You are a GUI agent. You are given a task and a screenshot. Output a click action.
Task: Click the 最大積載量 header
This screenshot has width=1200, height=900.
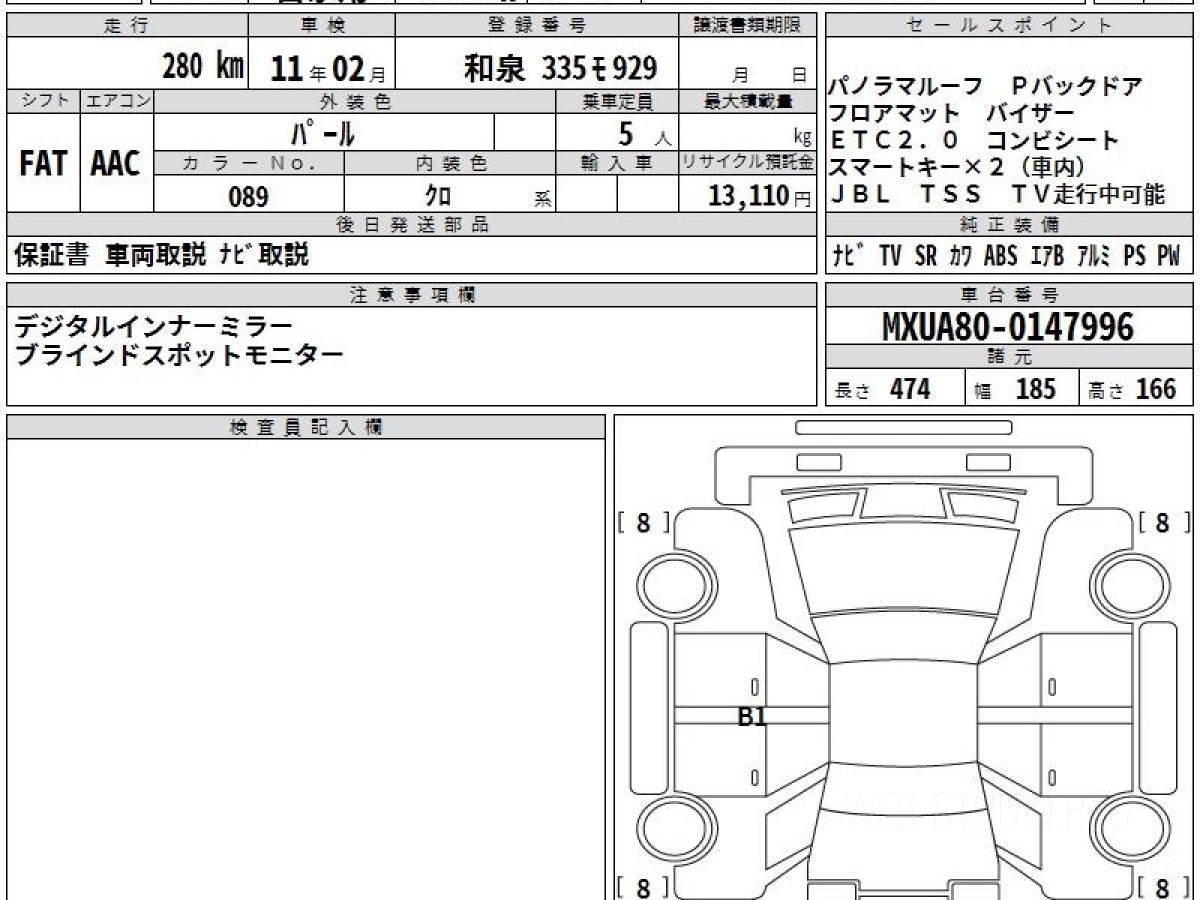(x=748, y=101)
